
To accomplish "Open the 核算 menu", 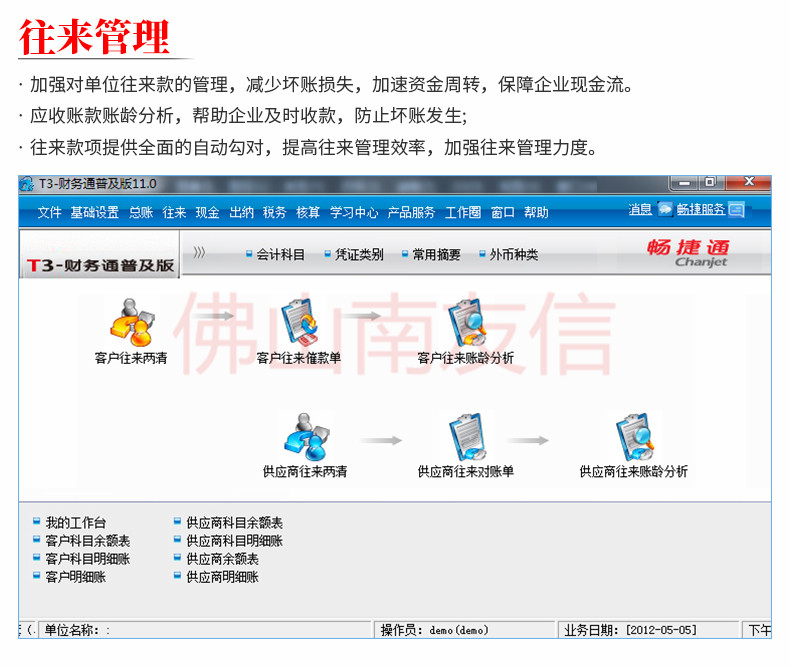I will tap(308, 213).
